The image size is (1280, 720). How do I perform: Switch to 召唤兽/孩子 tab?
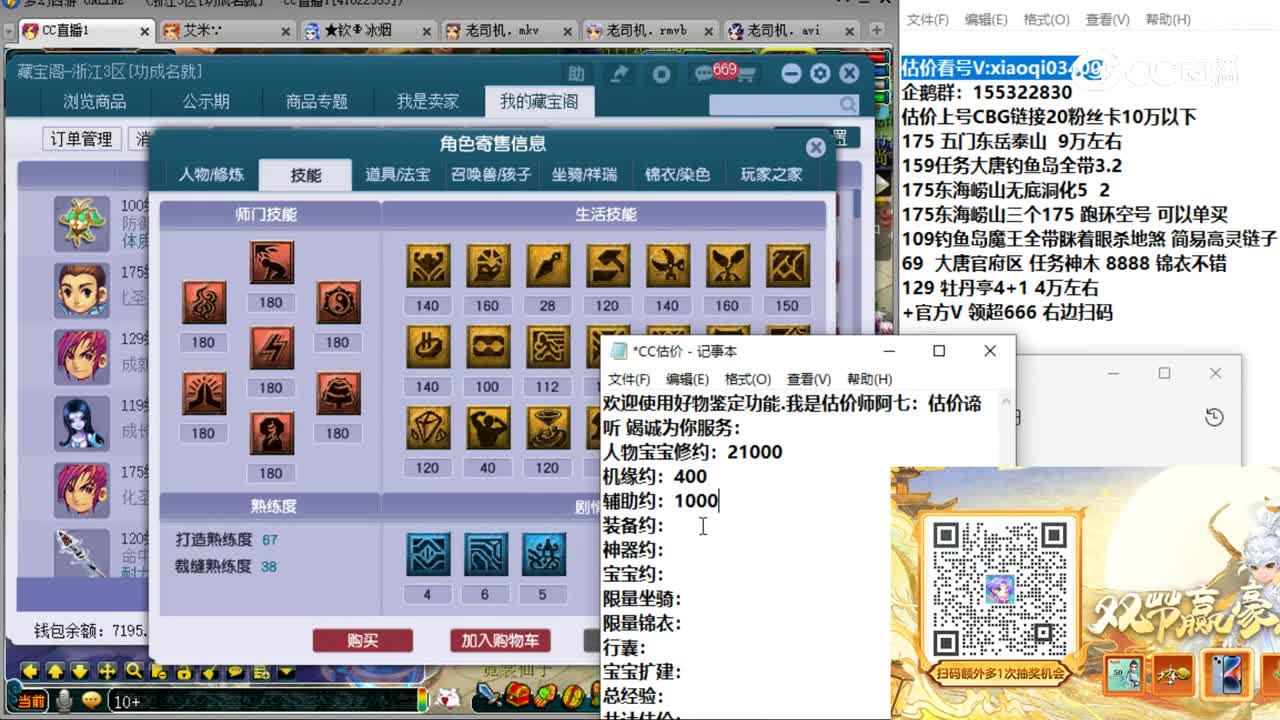point(490,174)
